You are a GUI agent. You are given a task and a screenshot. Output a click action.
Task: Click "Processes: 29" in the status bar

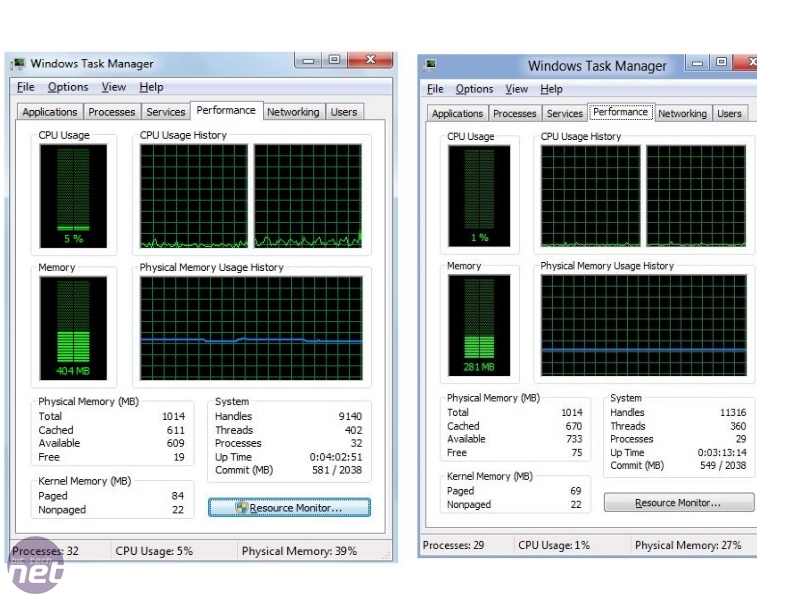pos(453,545)
